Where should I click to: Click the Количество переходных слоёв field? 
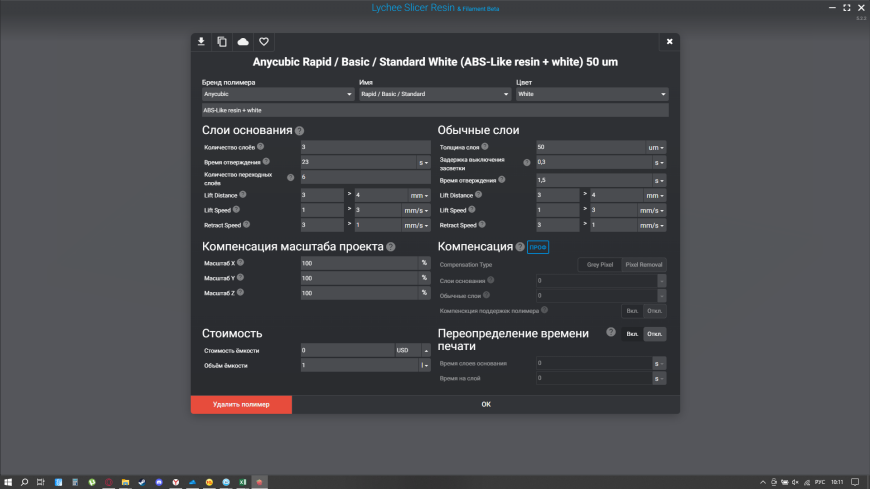tap(365, 177)
